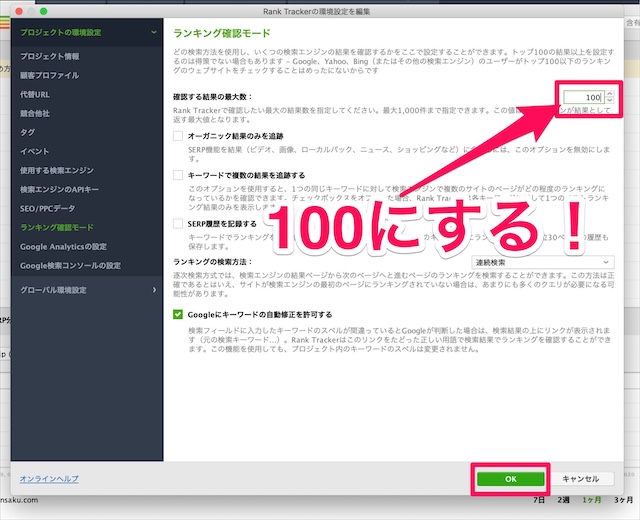Select ランキング確認モード in the sidebar
This screenshot has height=520, width=640.
tap(57, 227)
